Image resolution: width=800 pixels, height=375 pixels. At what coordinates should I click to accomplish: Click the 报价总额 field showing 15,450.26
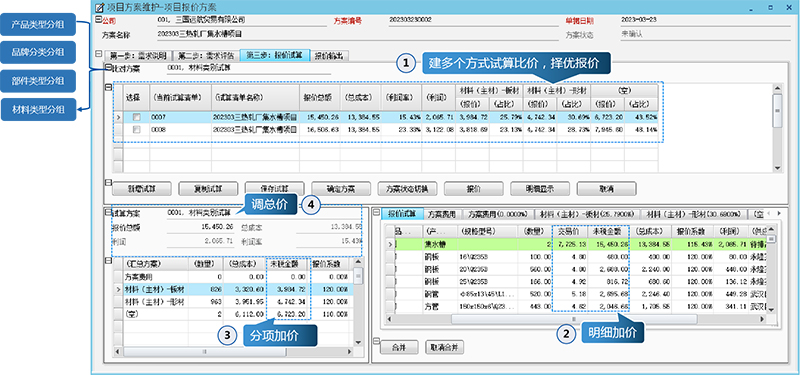[x=201, y=227]
